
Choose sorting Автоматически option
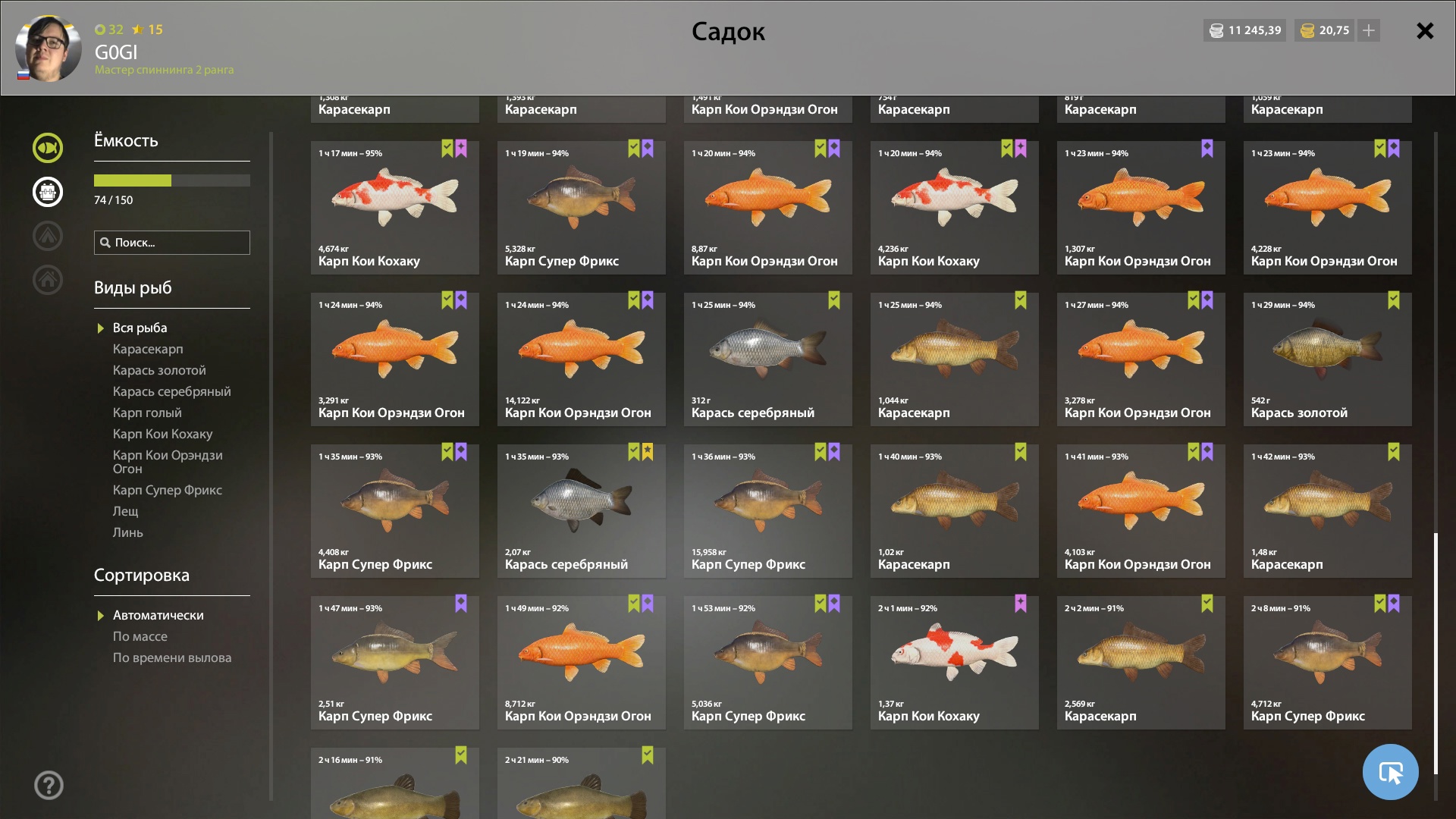pos(158,615)
